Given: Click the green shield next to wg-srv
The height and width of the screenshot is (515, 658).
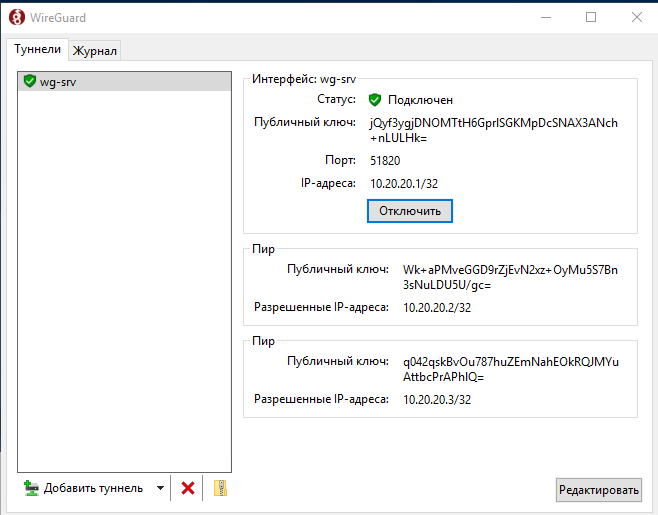Looking at the screenshot, I should point(30,81).
